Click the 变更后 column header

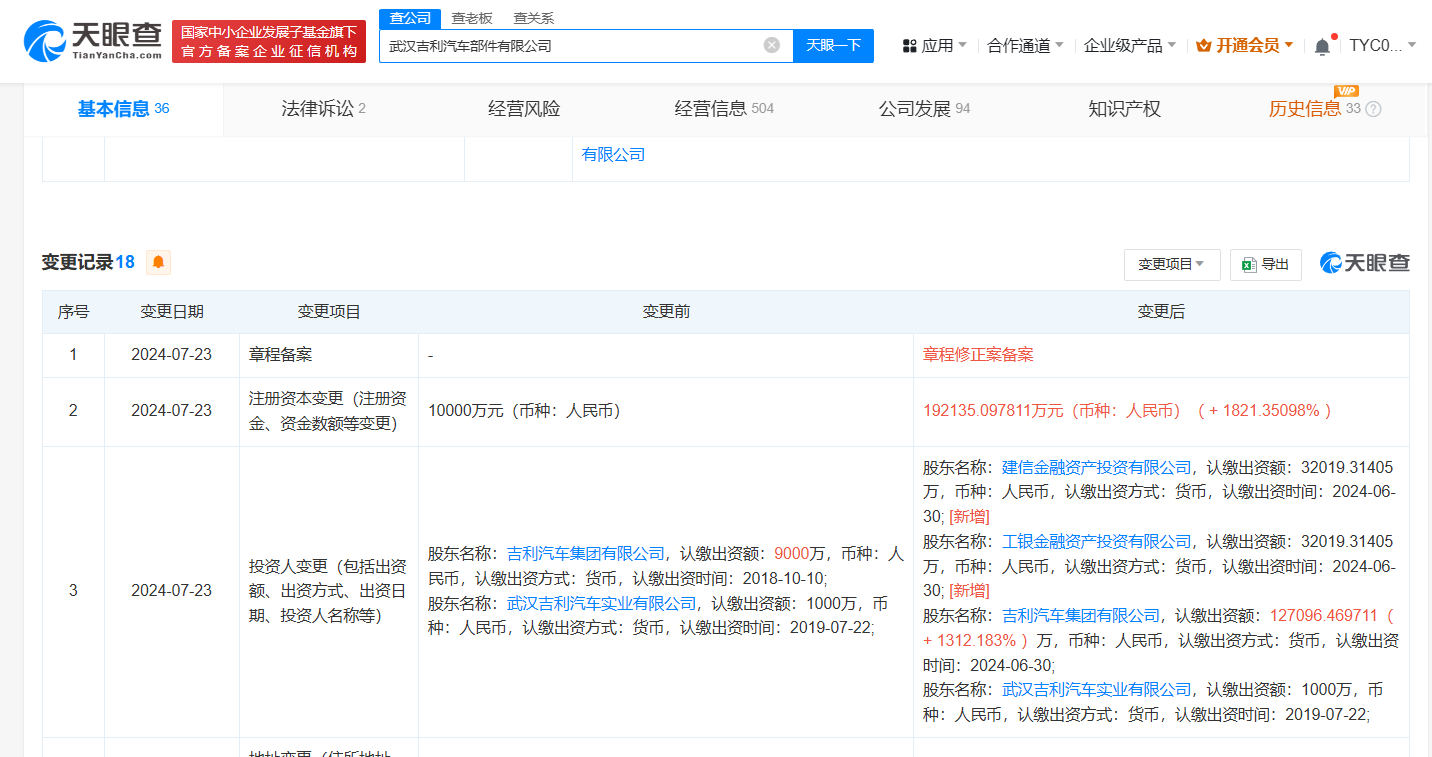coord(1161,312)
